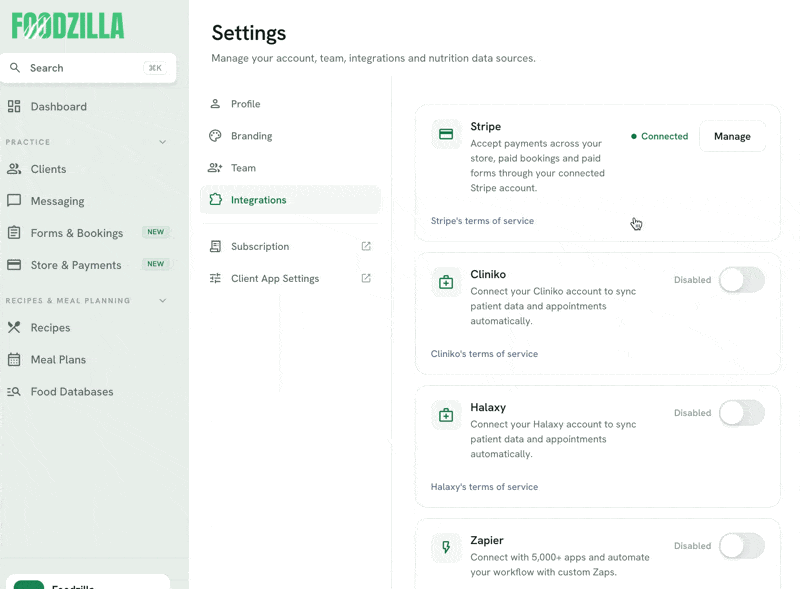The image size is (800, 589).
Task: Click the Disabled label for Zapier
Action: coord(692,546)
